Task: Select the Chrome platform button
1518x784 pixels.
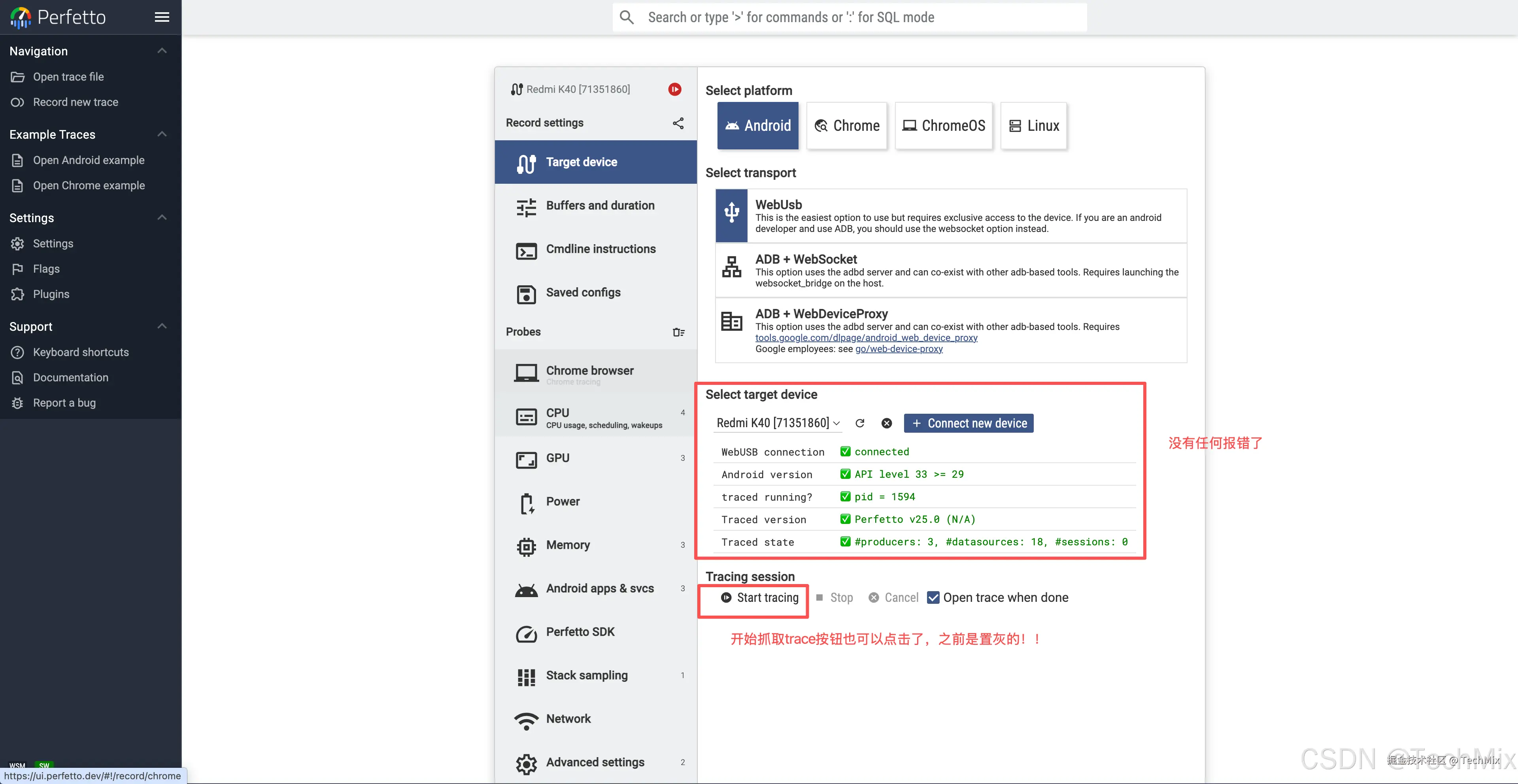Action: point(847,125)
